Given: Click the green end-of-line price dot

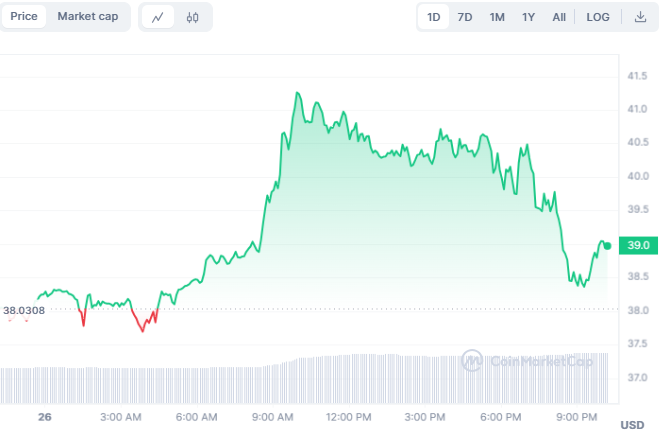Looking at the screenshot, I should click(607, 245).
